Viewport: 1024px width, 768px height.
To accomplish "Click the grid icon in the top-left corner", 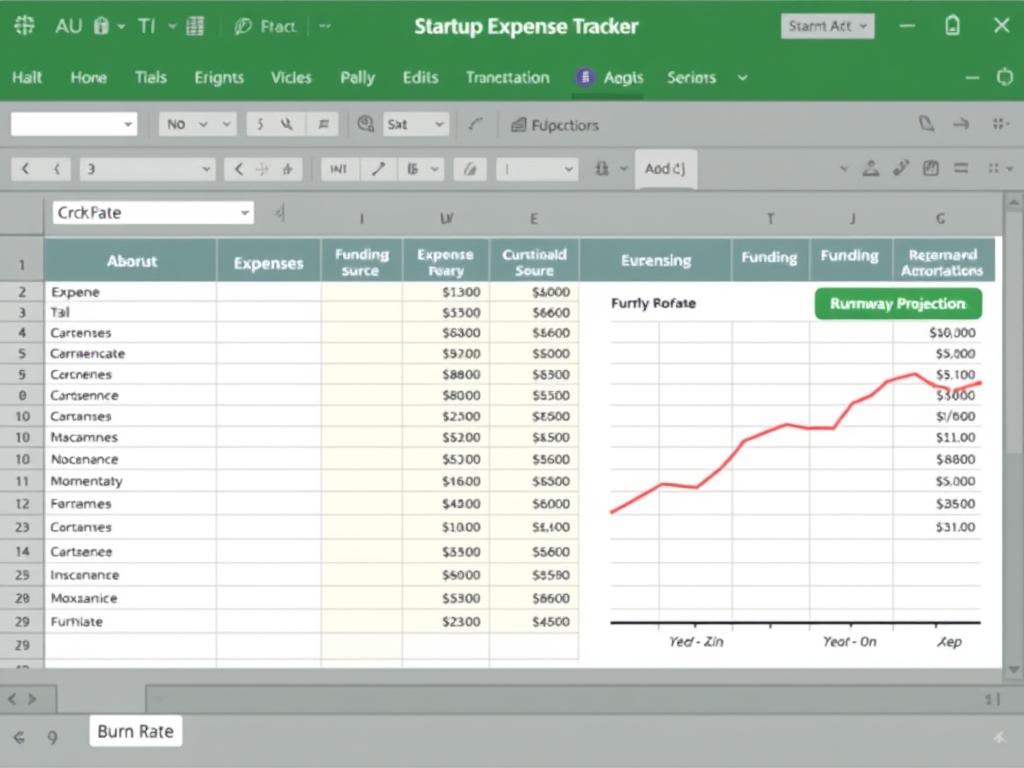I will 24,26.
